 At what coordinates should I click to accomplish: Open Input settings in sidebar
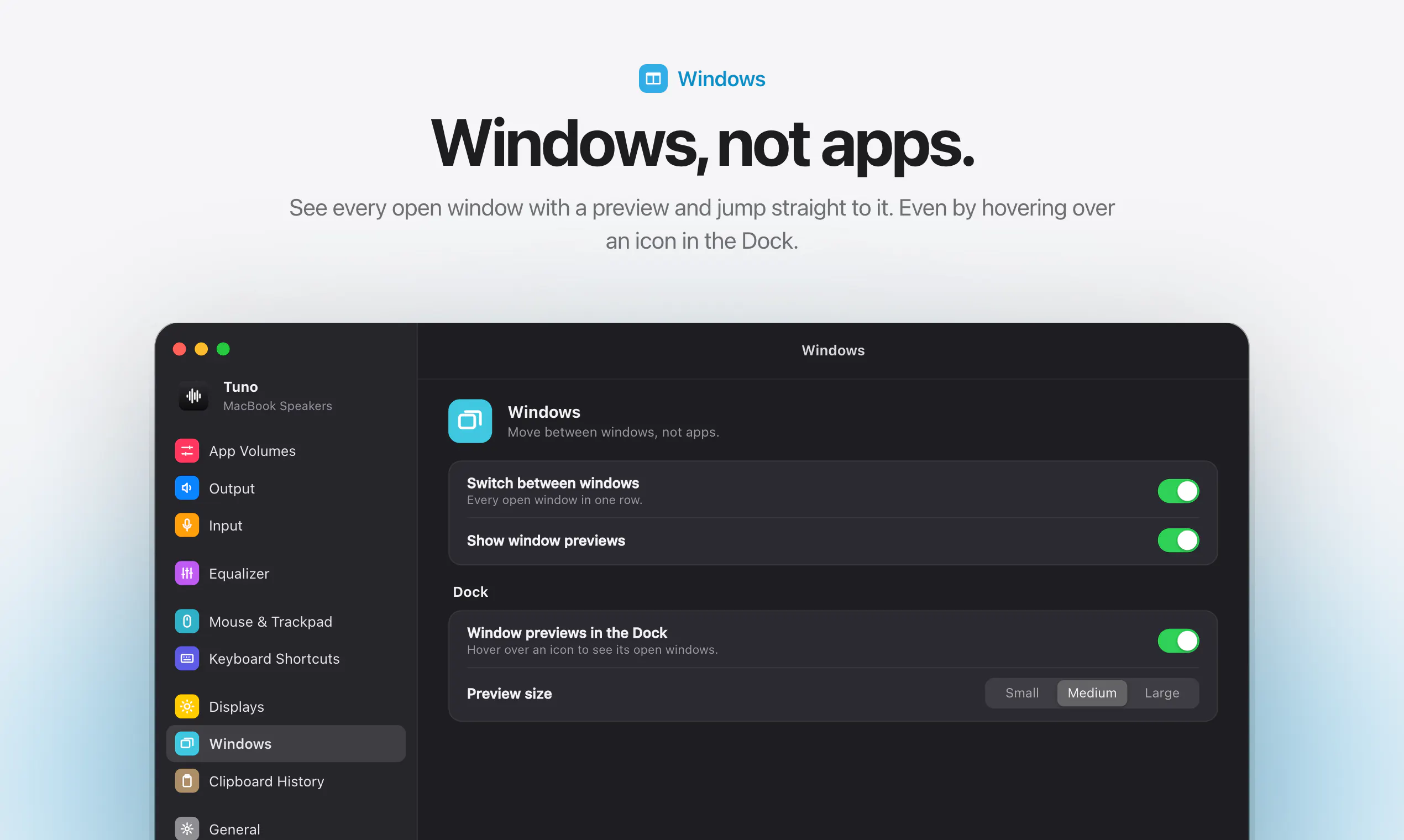tap(286, 526)
